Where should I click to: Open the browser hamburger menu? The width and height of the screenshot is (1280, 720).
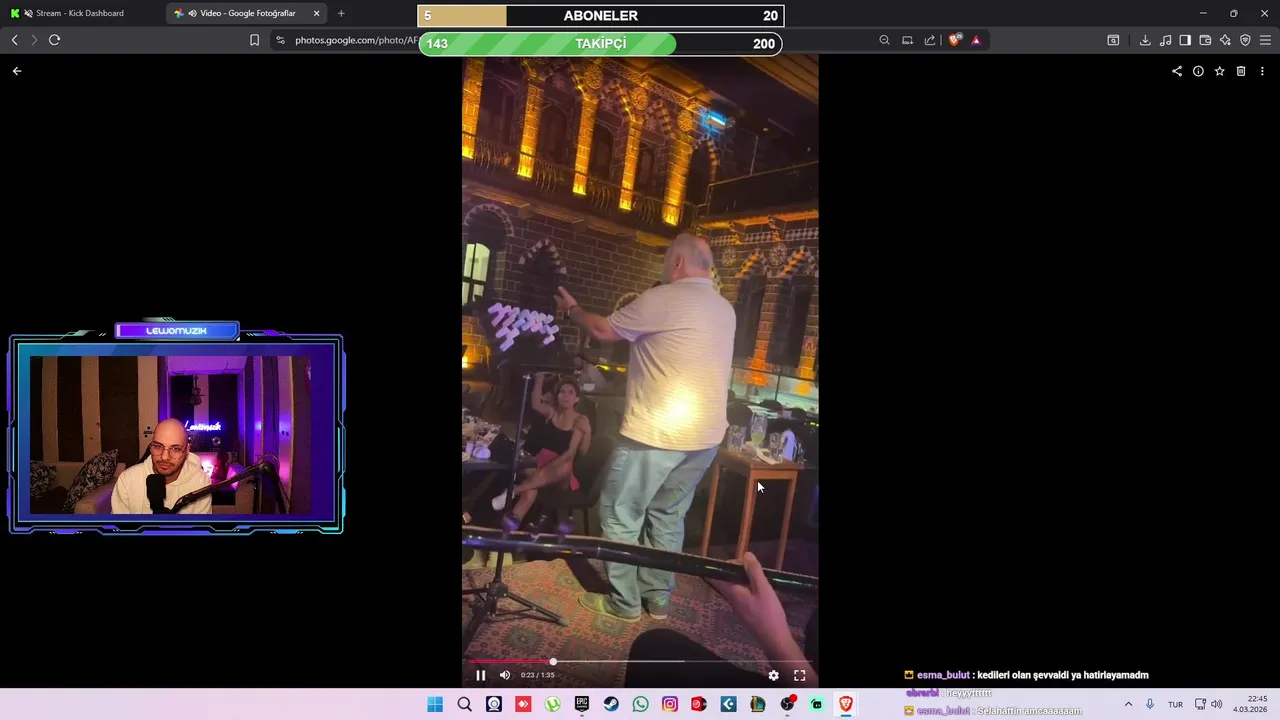coord(1265,40)
